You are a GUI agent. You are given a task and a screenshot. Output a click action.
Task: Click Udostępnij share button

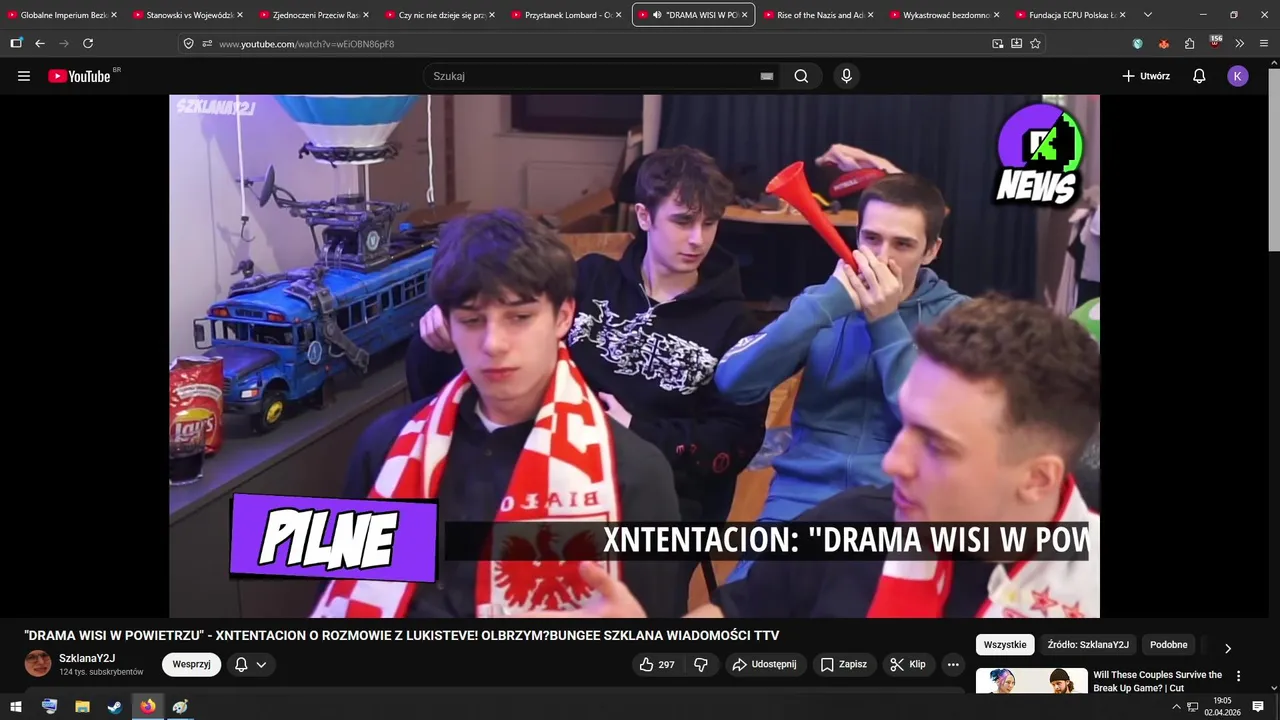point(764,664)
